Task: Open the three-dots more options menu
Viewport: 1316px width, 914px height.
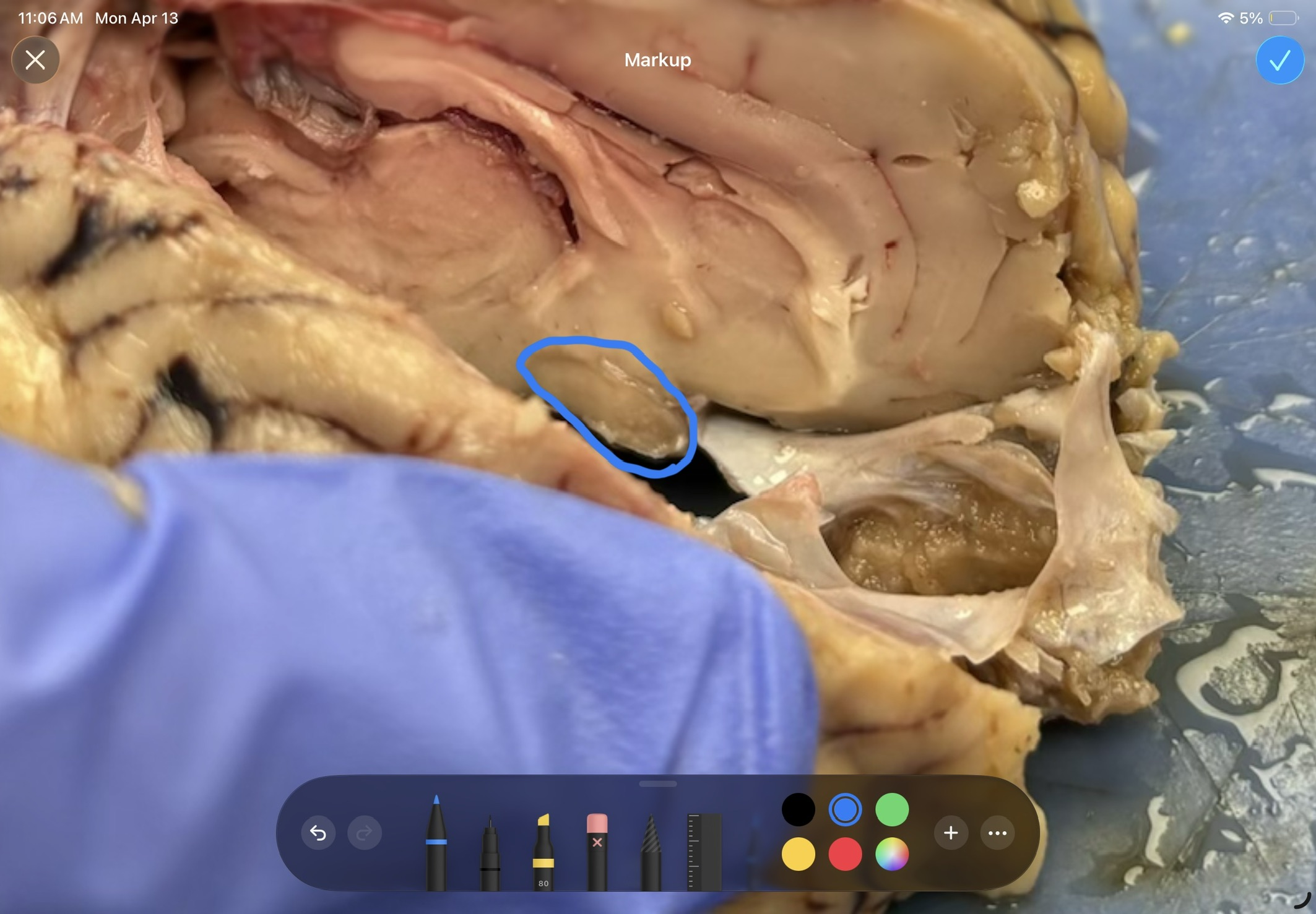Action: [997, 833]
